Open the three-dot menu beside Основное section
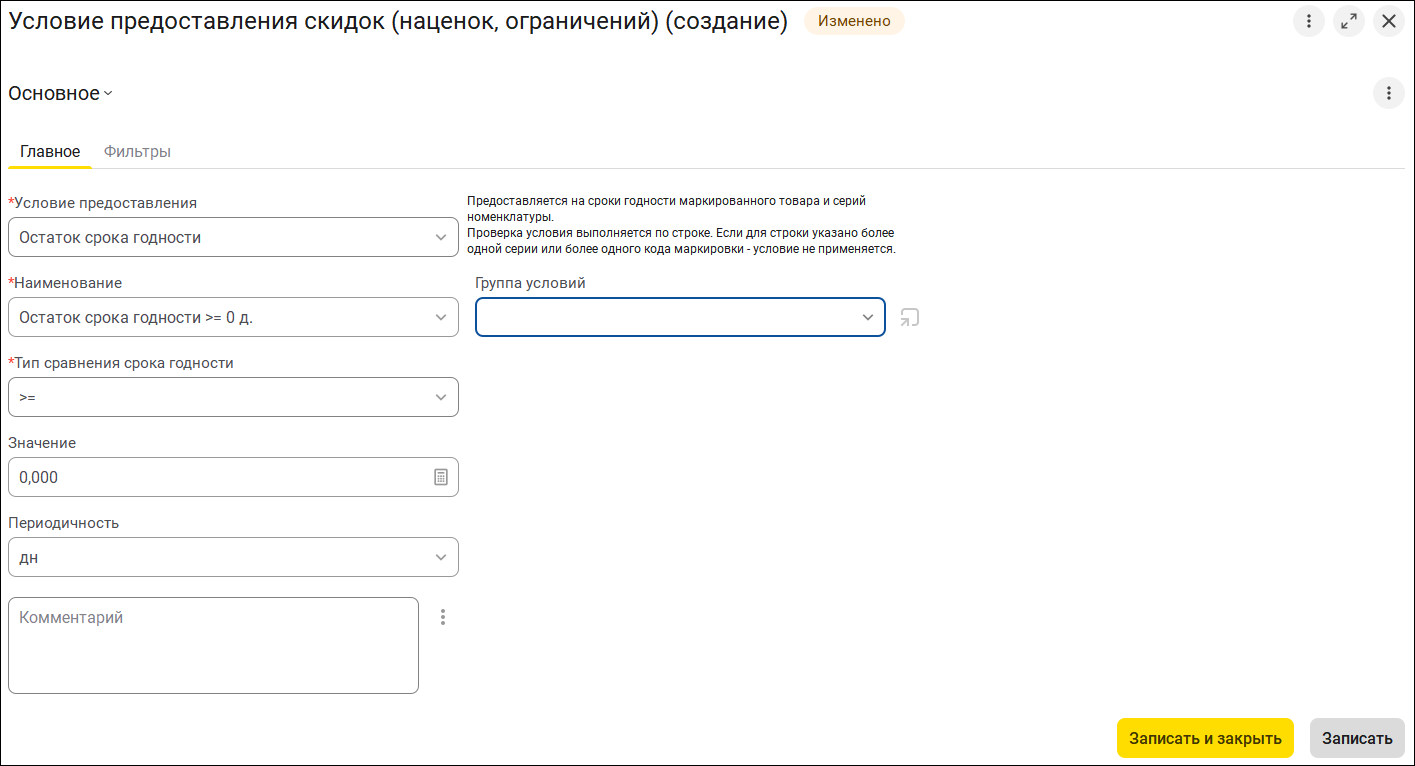The width and height of the screenshot is (1415, 766). coord(1388,93)
